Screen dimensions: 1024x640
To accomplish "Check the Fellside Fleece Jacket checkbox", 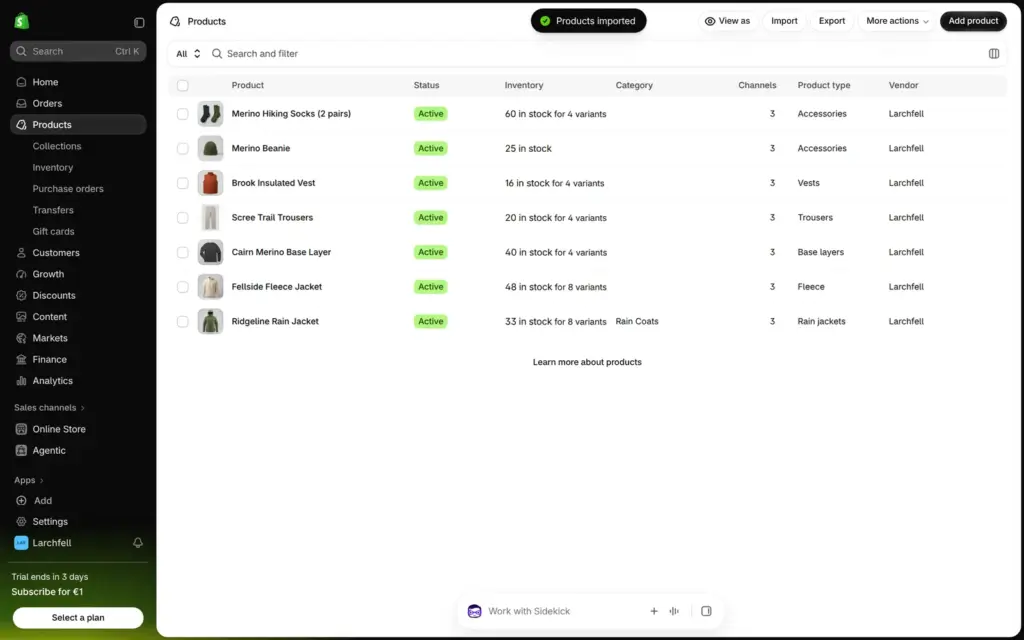I will 183,287.
